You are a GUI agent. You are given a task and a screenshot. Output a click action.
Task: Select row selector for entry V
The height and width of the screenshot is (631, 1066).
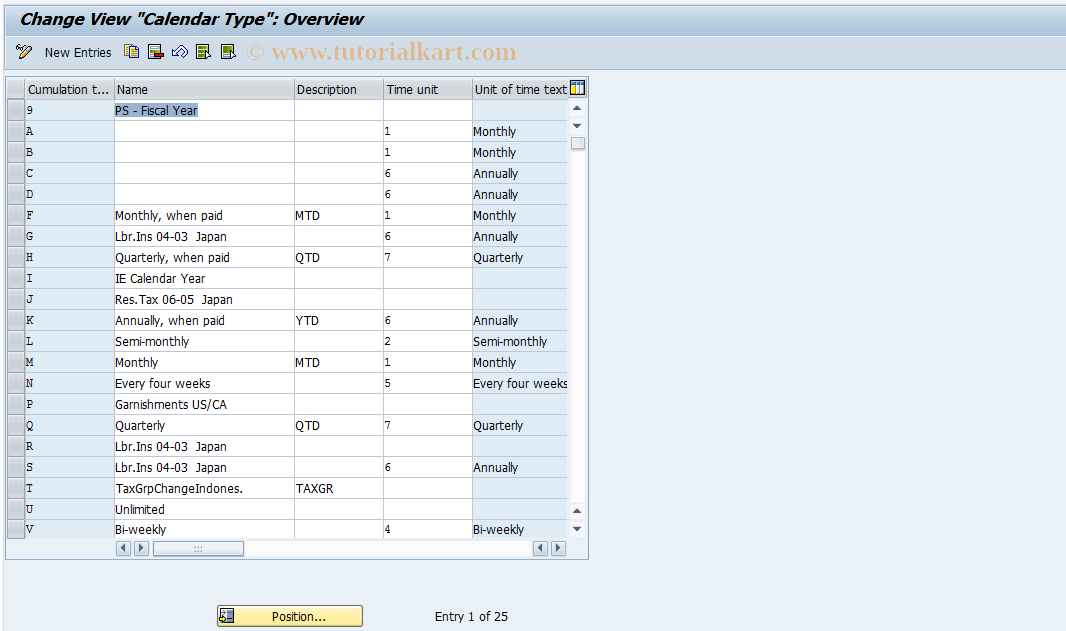coord(16,530)
